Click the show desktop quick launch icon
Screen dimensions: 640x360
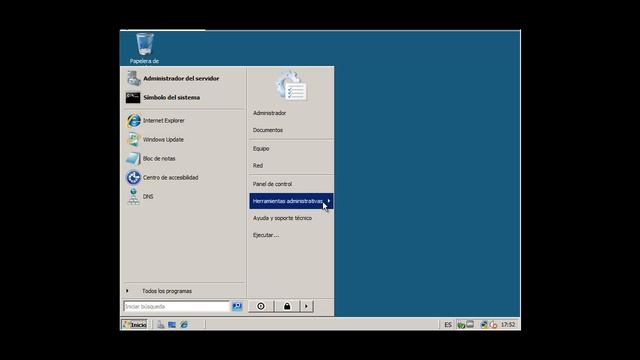coord(172,325)
